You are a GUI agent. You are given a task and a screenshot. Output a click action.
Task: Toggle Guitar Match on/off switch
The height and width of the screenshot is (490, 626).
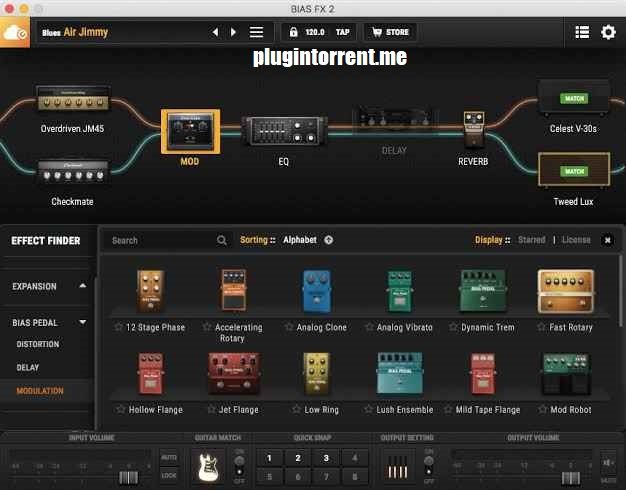[239, 466]
